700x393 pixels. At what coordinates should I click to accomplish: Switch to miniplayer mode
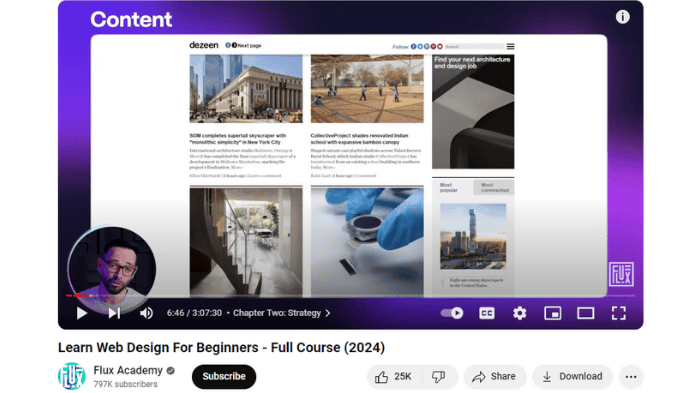553,313
